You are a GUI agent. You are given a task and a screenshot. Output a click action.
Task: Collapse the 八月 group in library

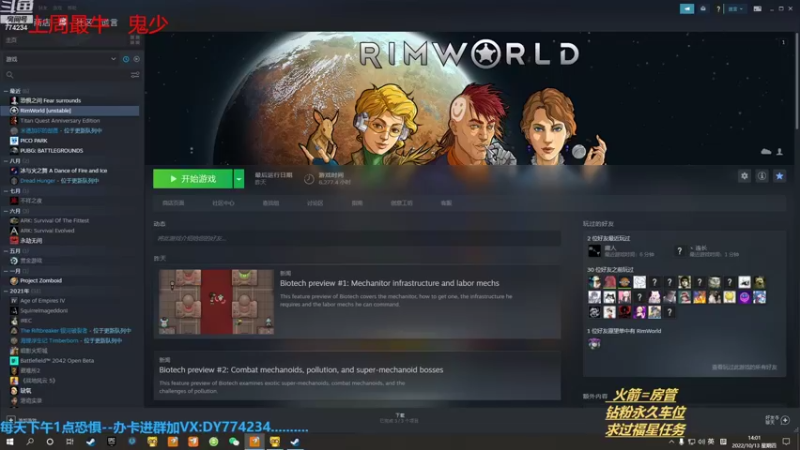6,161
